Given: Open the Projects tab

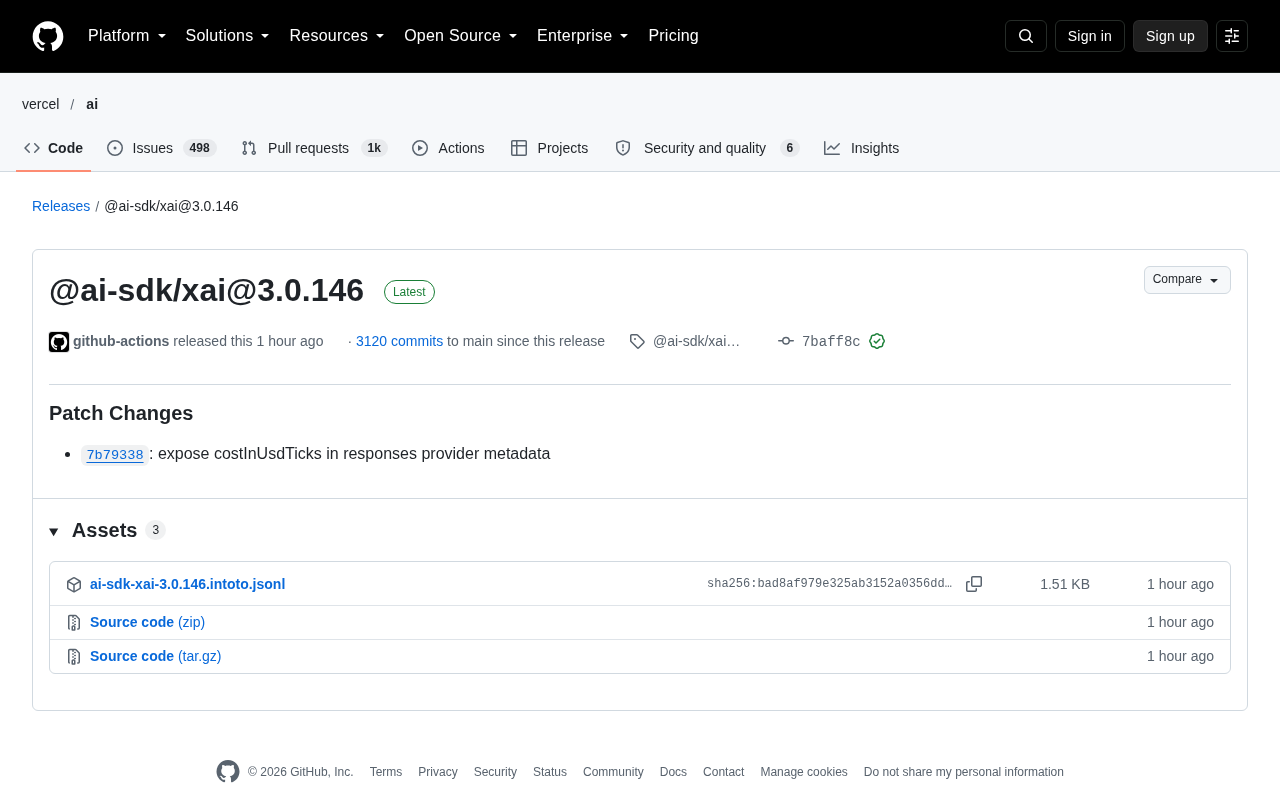Looking at the screenshot, I should [549, 148].
